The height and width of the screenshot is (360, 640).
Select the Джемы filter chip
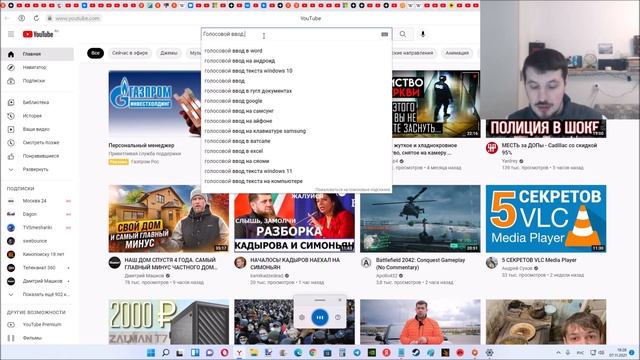[169, 53]
